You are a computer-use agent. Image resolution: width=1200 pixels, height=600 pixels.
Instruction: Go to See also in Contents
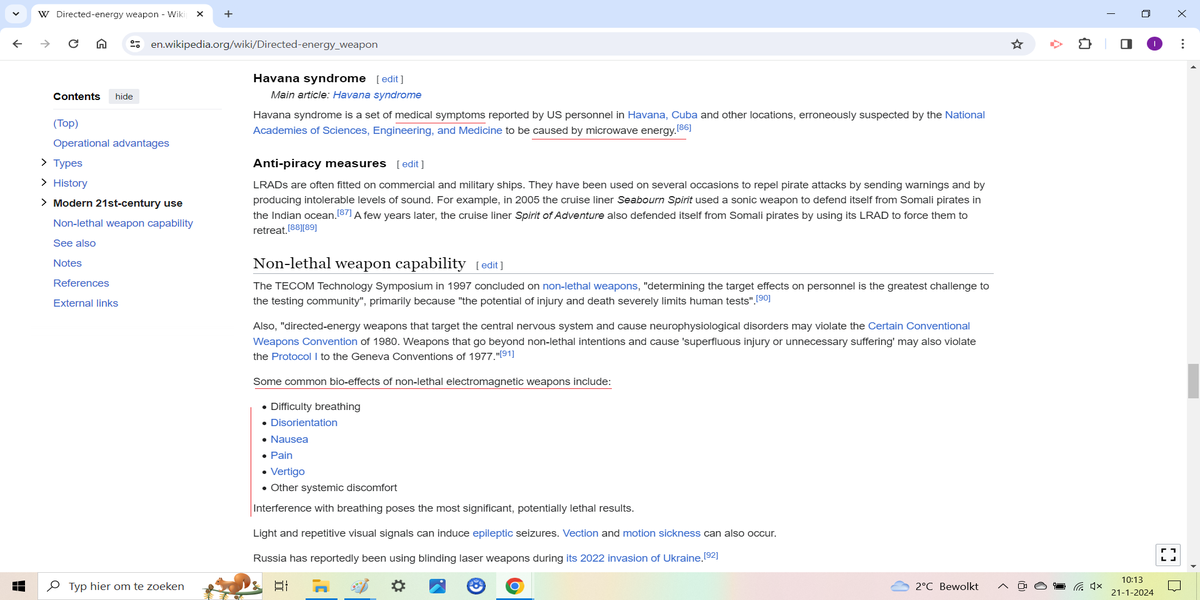click(75, 243)
